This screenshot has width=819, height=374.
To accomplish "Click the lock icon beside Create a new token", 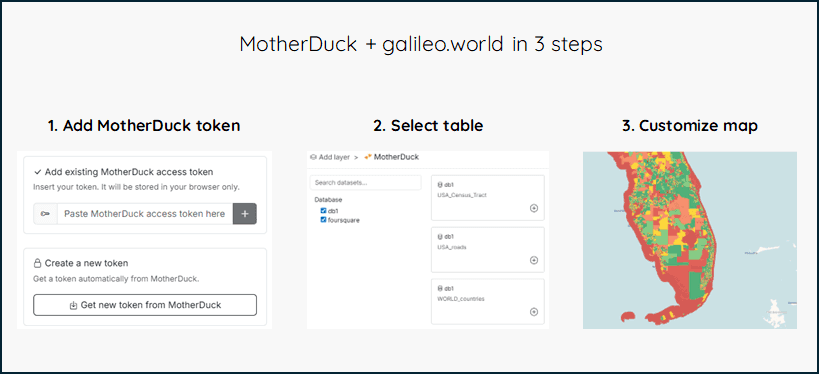I will click(38, 263).
